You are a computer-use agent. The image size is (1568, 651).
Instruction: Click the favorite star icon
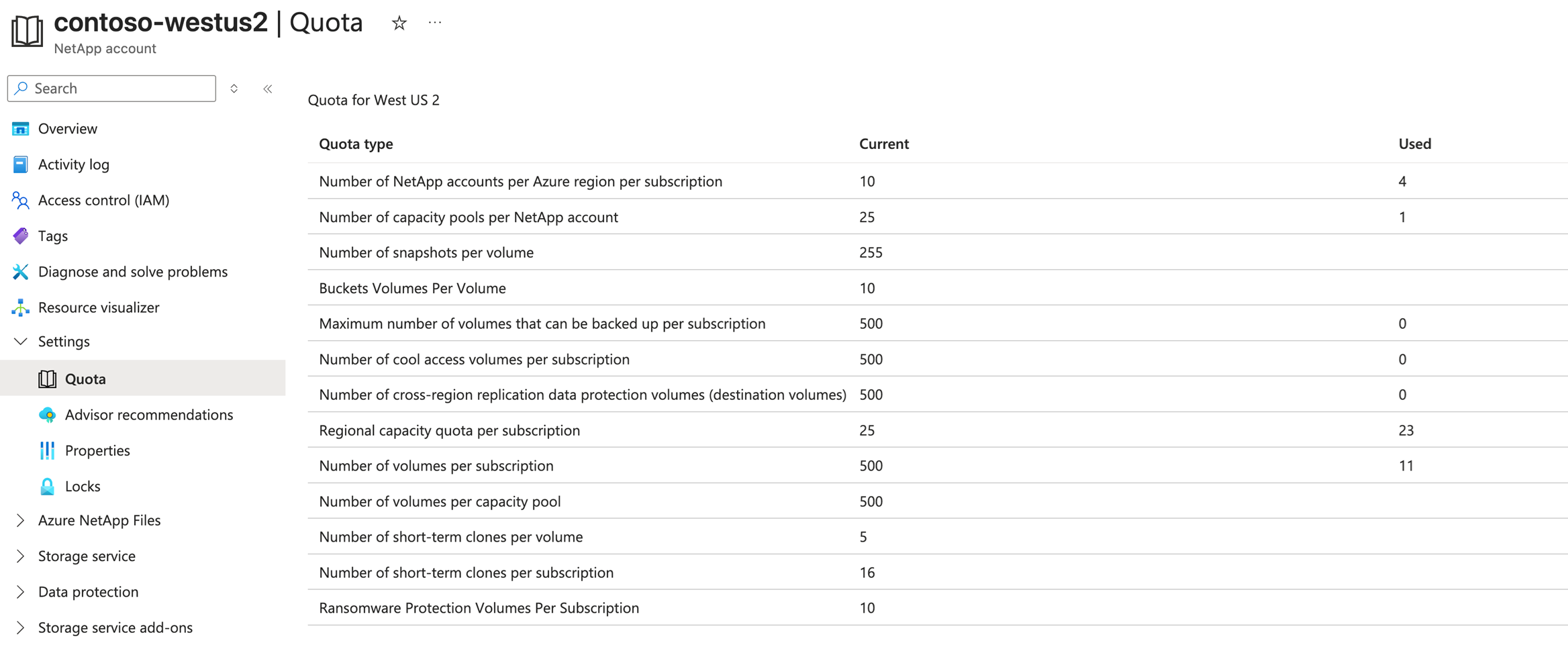coord(399,23)
